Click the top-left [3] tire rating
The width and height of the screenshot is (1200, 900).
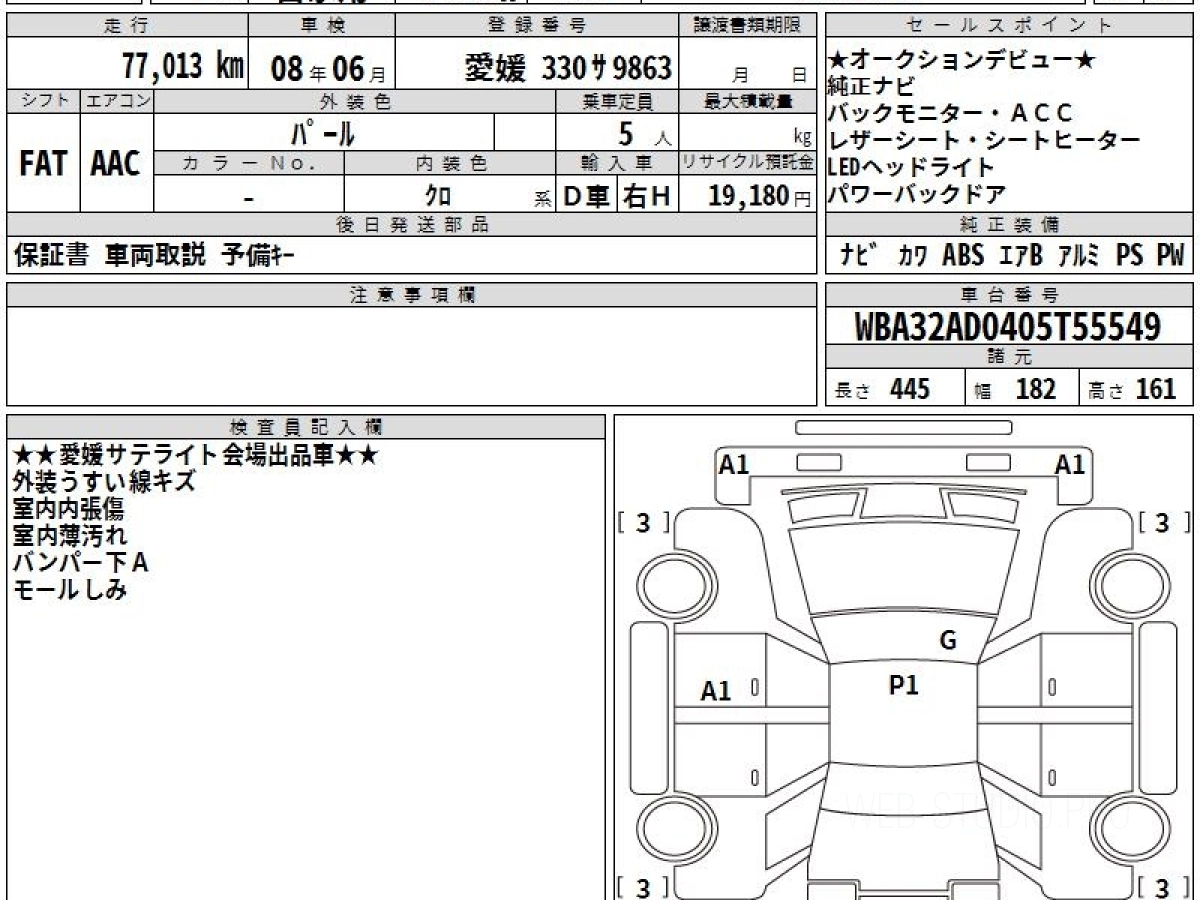click(644, 522)
